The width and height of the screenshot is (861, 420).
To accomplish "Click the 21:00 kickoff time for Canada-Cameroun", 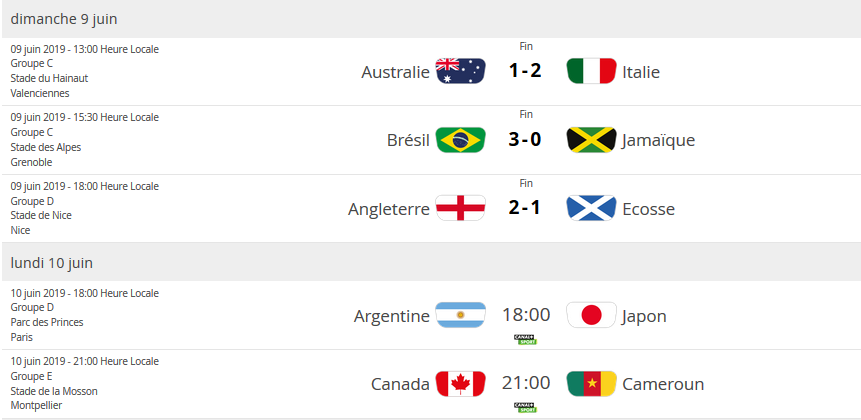I will pos(526,384).
